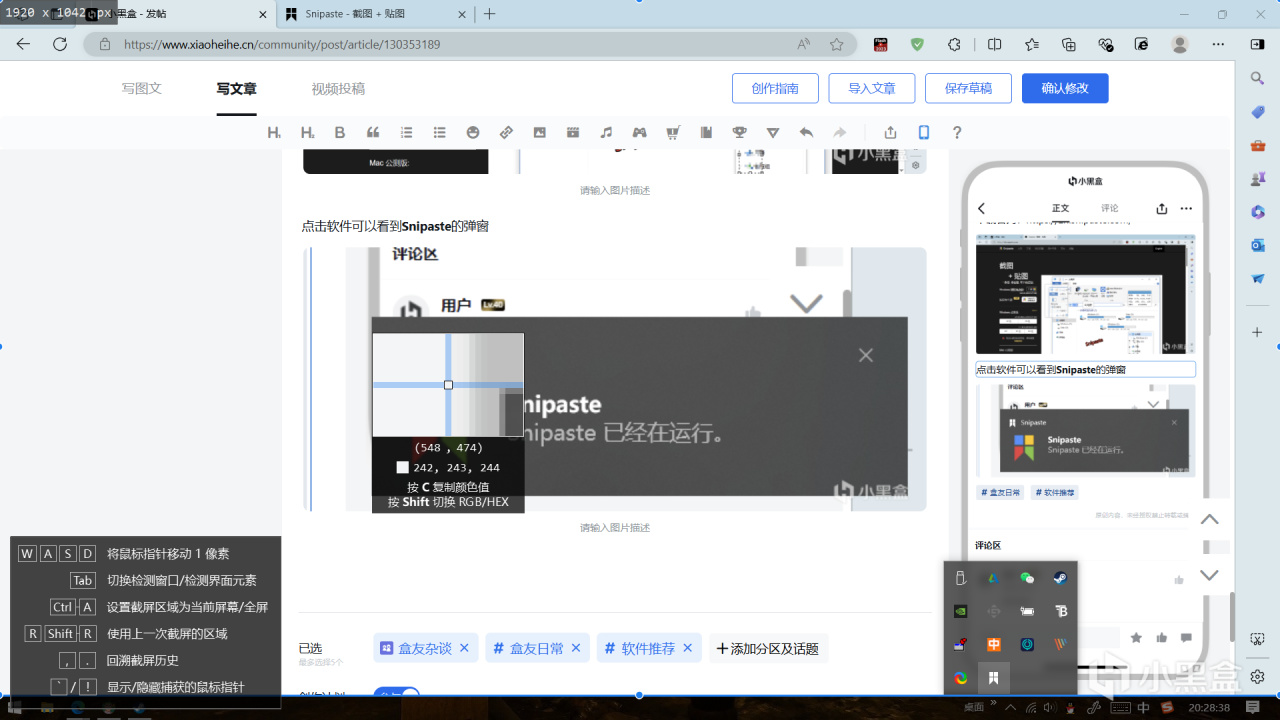Open the WeChat icon in tray popup
This screenshot has height=720, width=1280.
click(1027, 578)
